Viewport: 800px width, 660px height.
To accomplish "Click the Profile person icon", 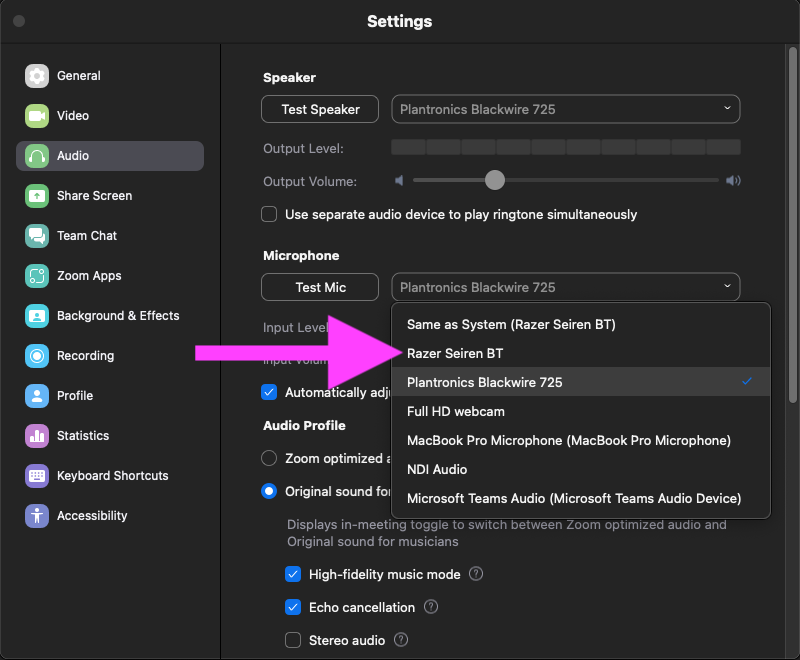I will 37,396.
